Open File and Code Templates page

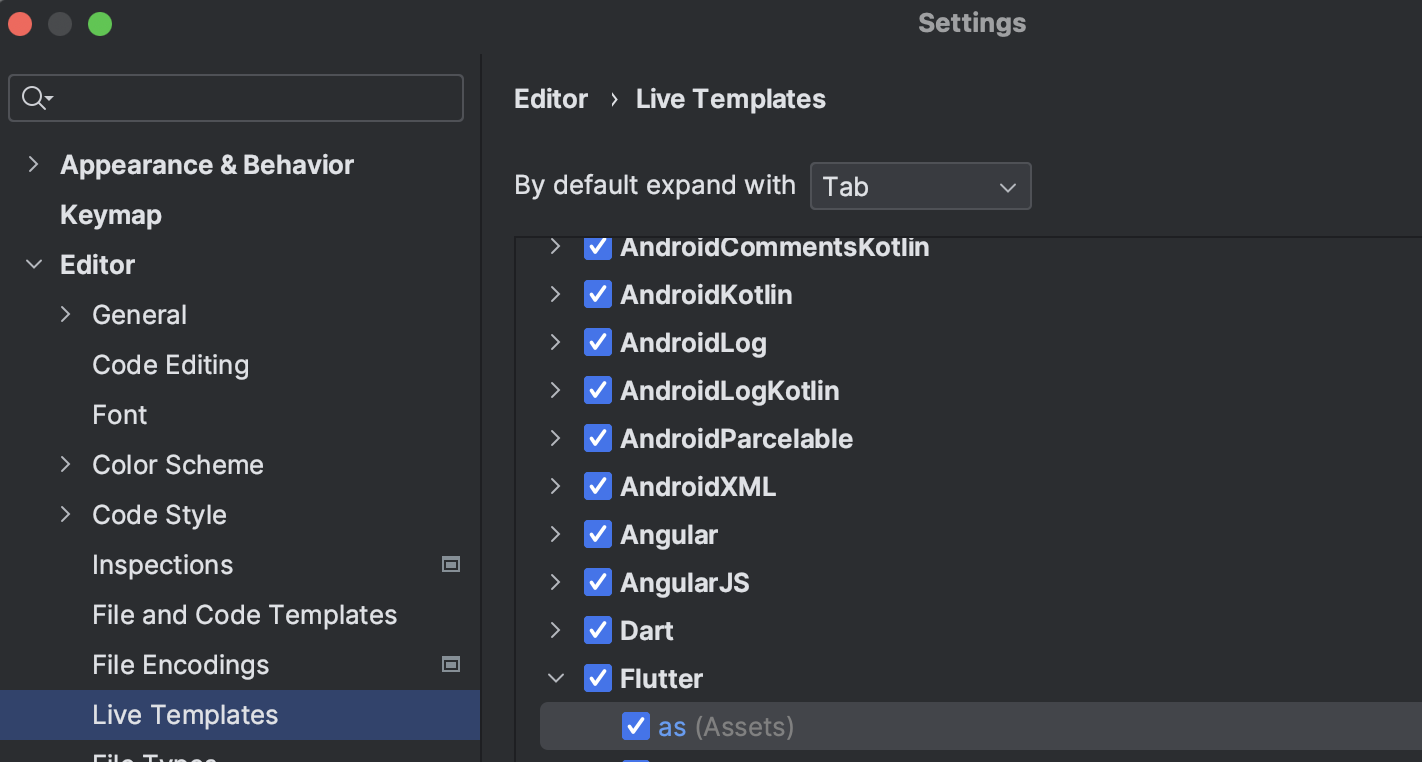(244, 615)
